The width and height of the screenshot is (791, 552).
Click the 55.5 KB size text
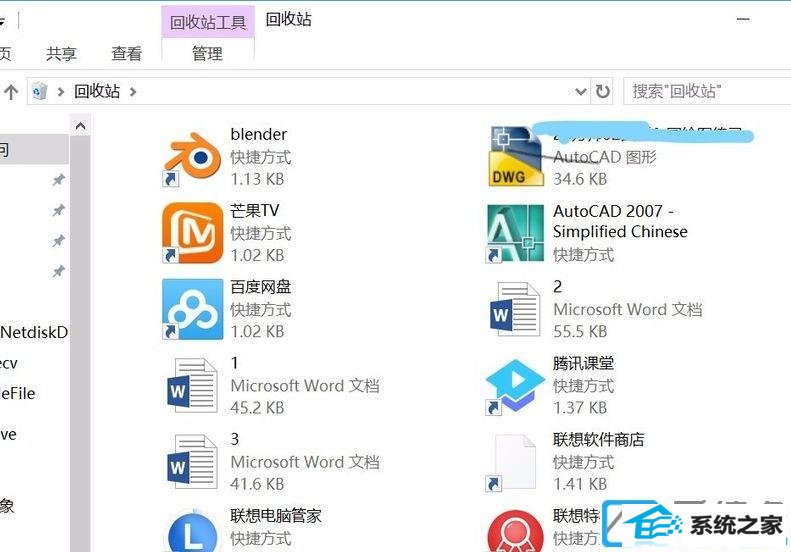pos(580,332)
